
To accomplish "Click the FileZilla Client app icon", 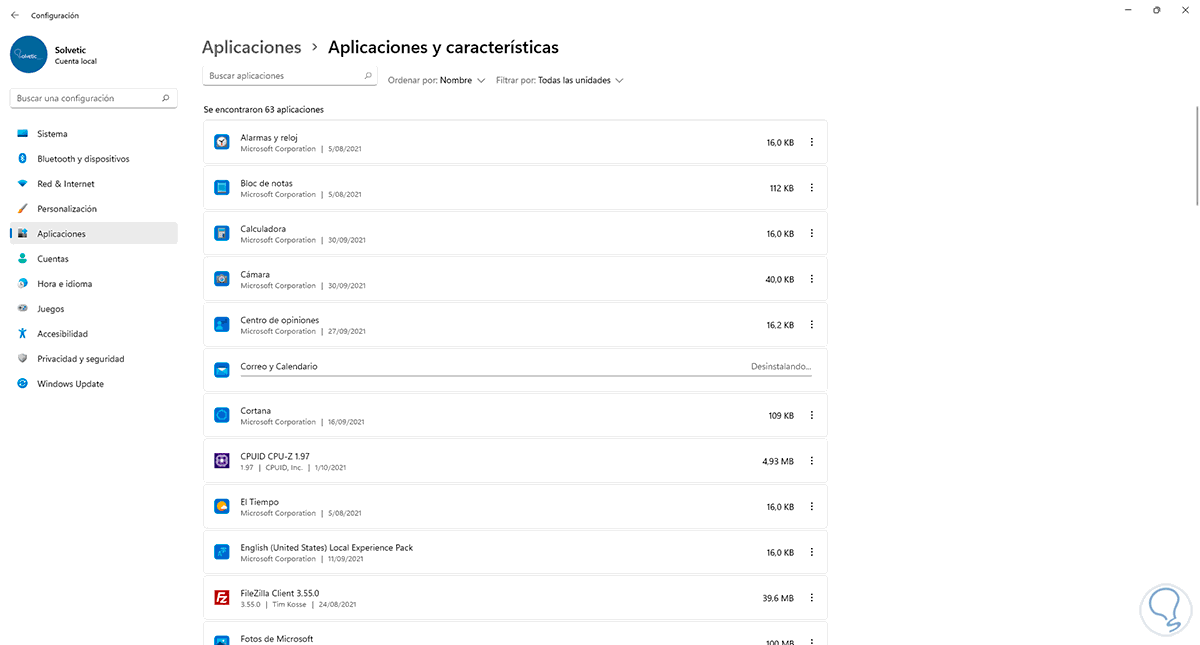I will [x=222, y=598].
